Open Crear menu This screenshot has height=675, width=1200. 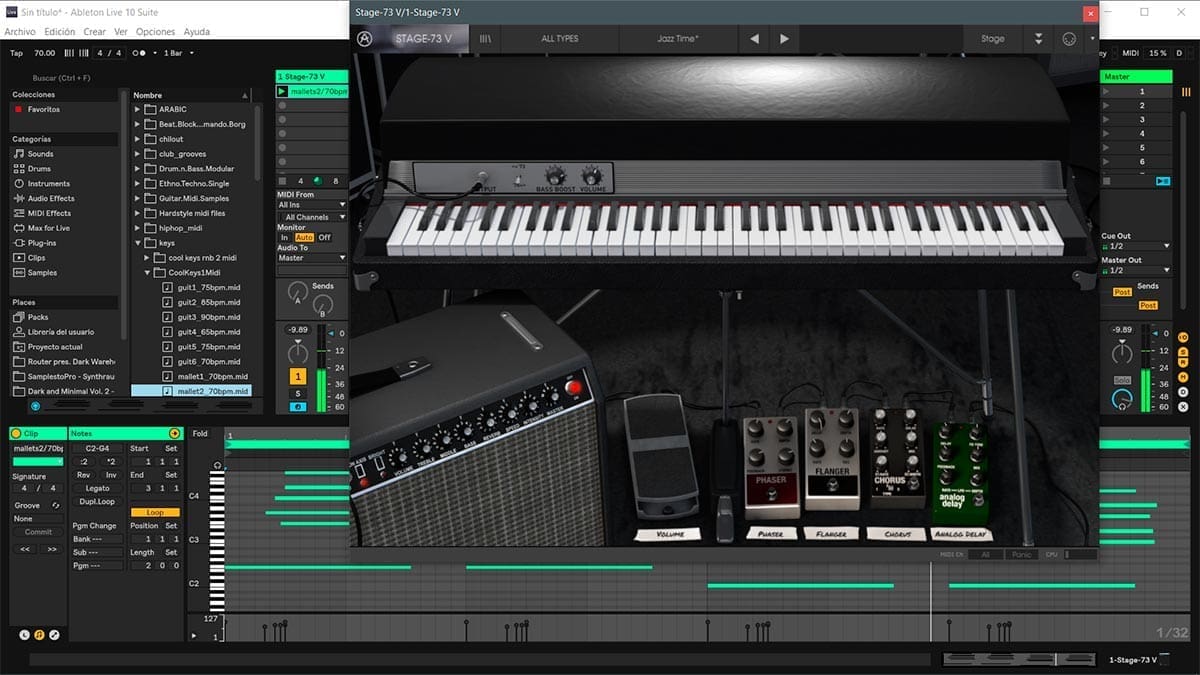click(94, 32)
